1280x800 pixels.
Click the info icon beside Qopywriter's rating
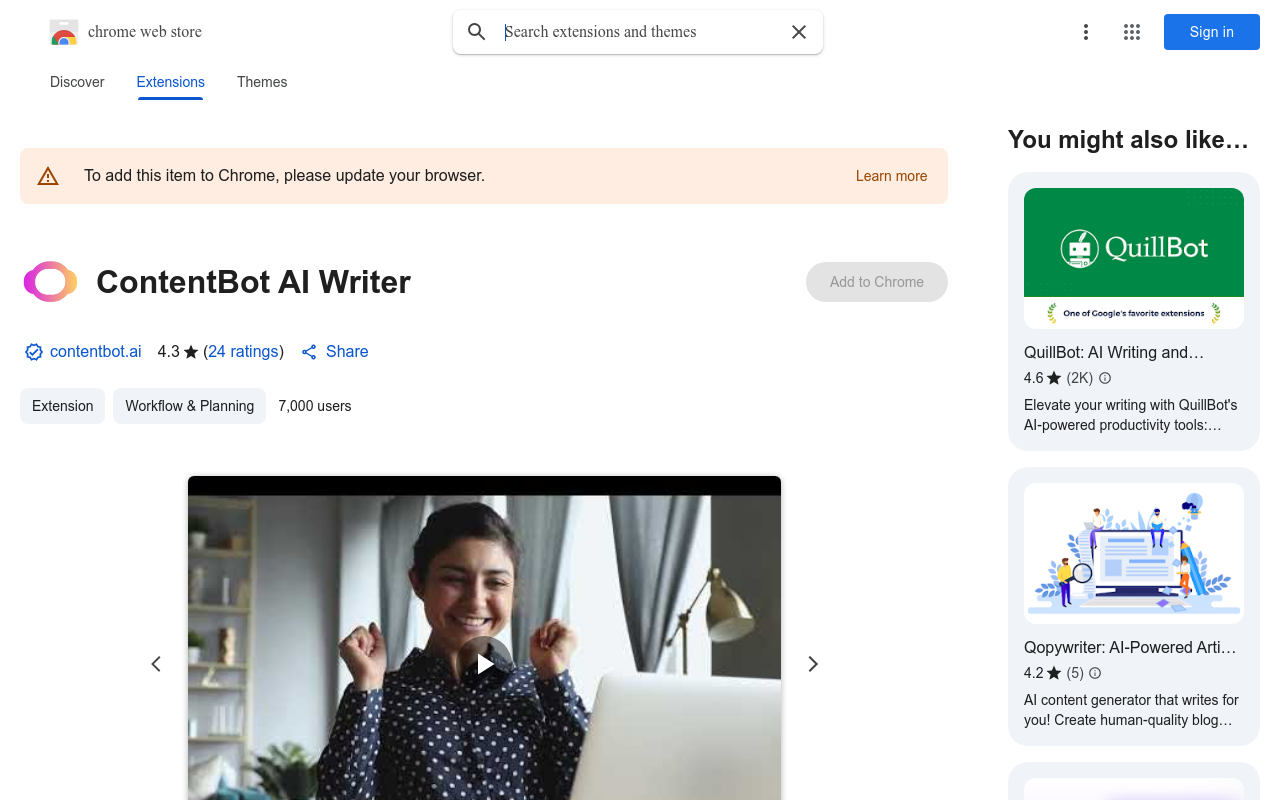pos(1095,673)
